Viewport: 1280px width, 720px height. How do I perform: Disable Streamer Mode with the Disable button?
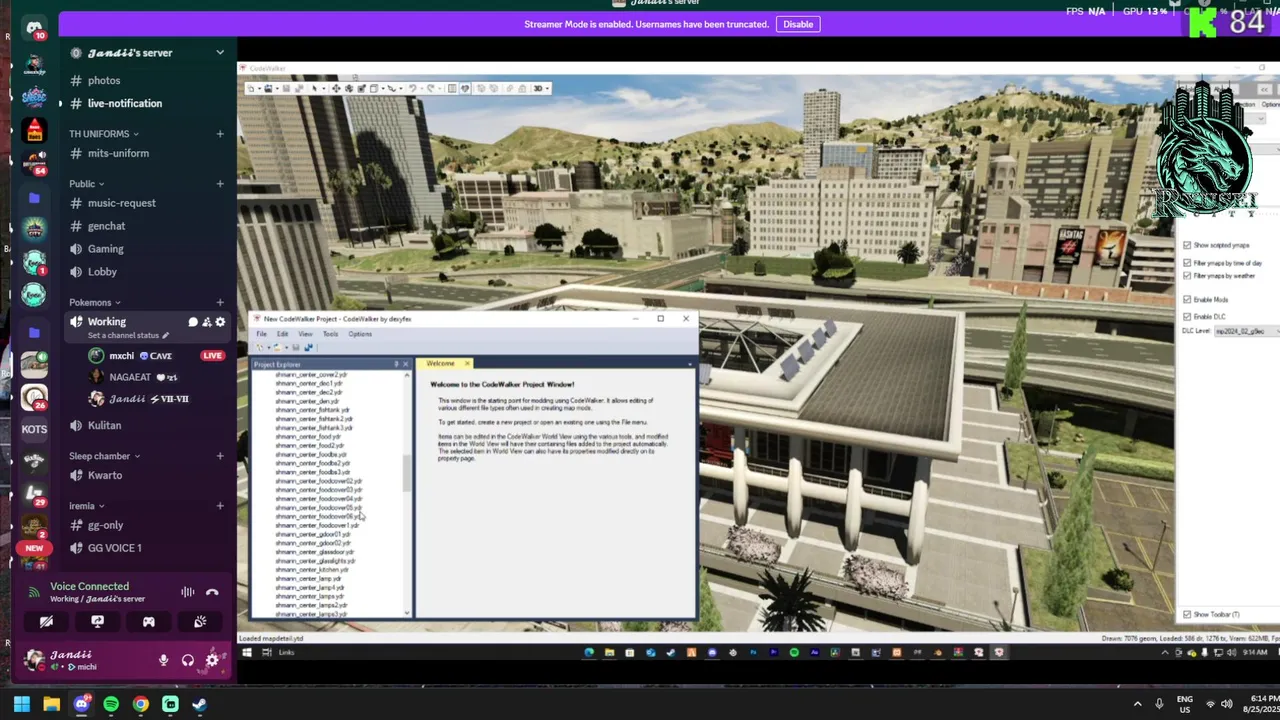point(798,24)
